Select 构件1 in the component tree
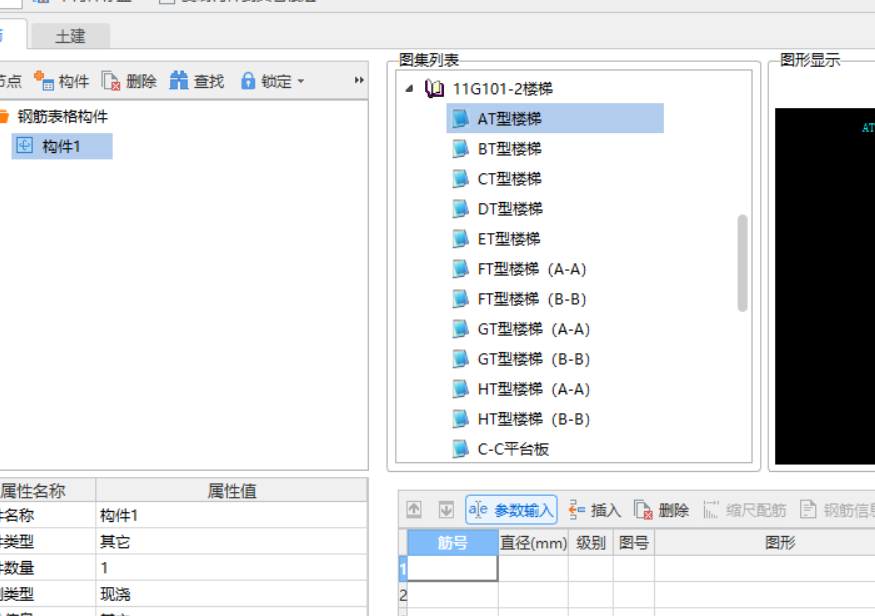The height and width of the screenshot is (616, 875). coord(62,146)
